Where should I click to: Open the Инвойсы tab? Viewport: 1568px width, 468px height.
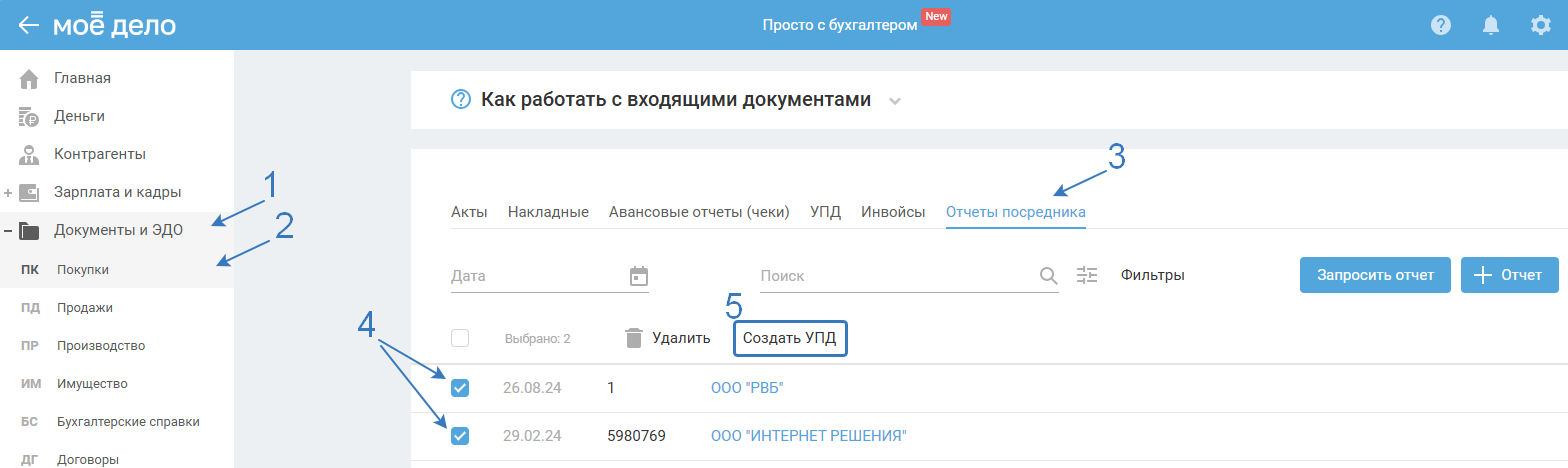click(893, 212)
